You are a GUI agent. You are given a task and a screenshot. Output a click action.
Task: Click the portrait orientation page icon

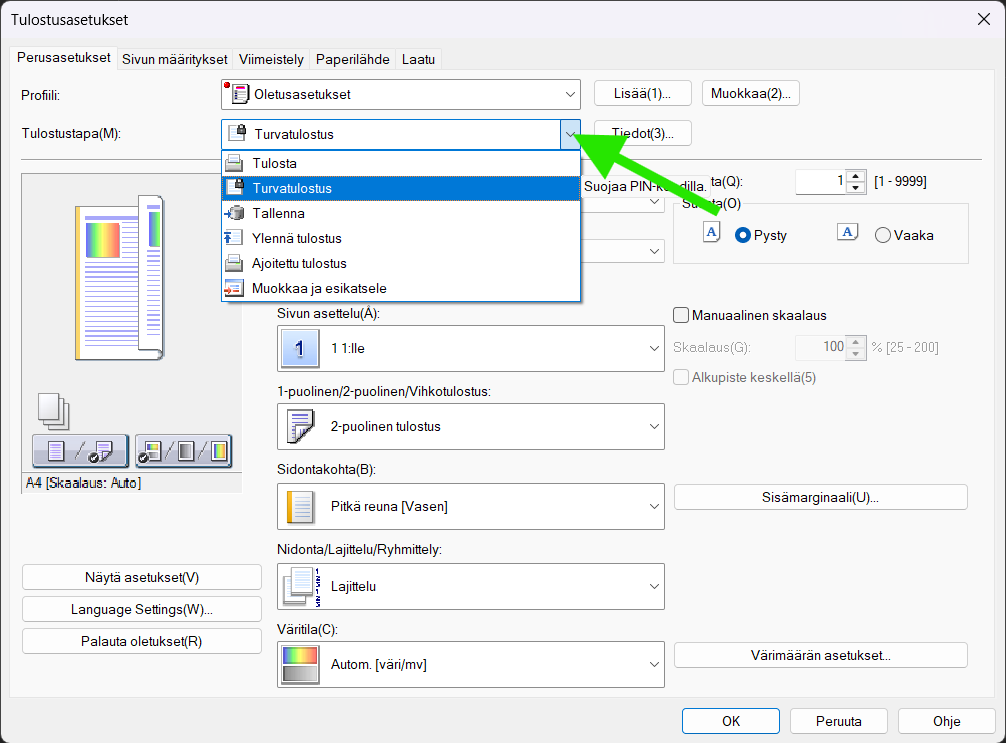711,234
